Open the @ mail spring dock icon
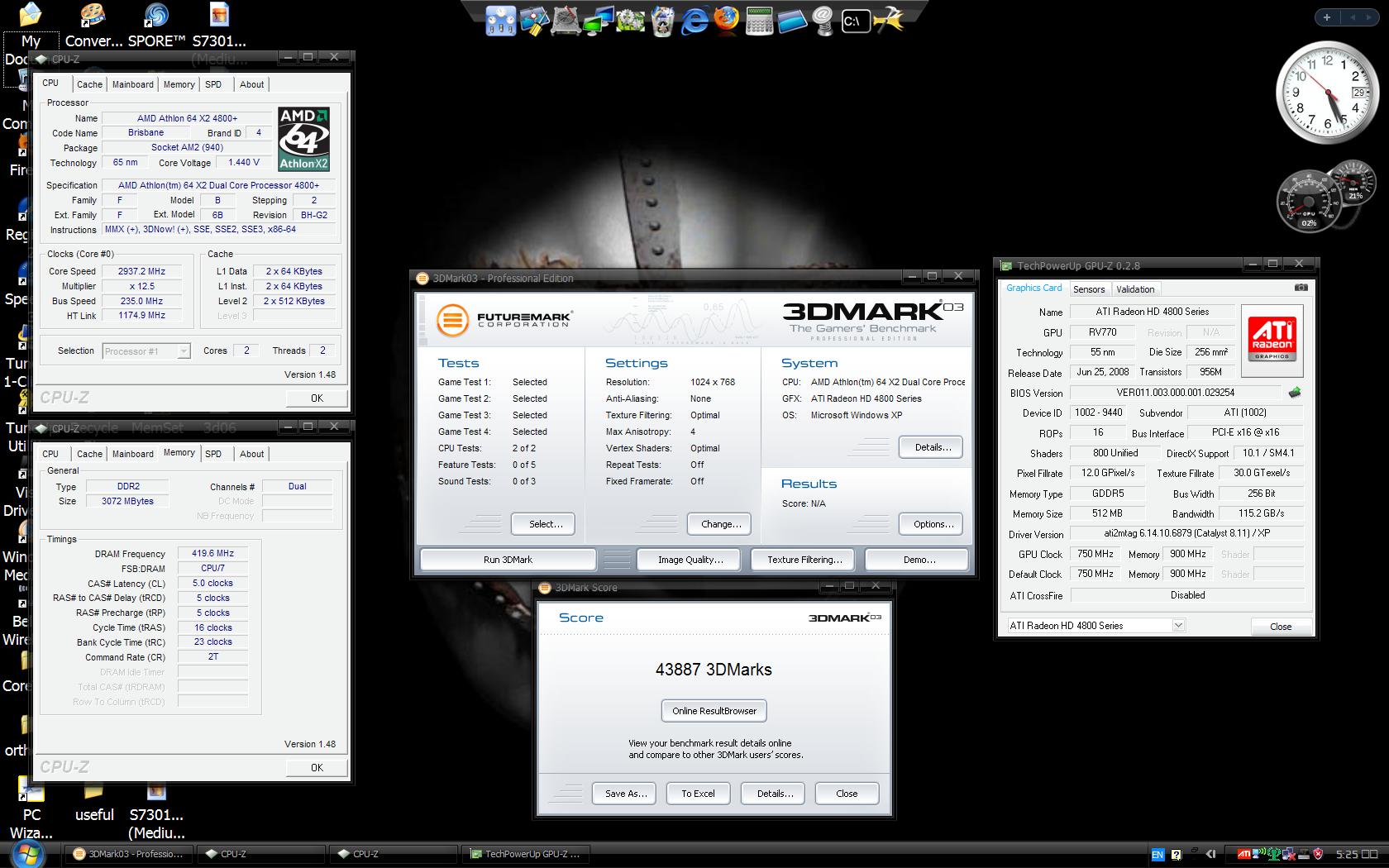1389x868 pixels. (823, 21)
